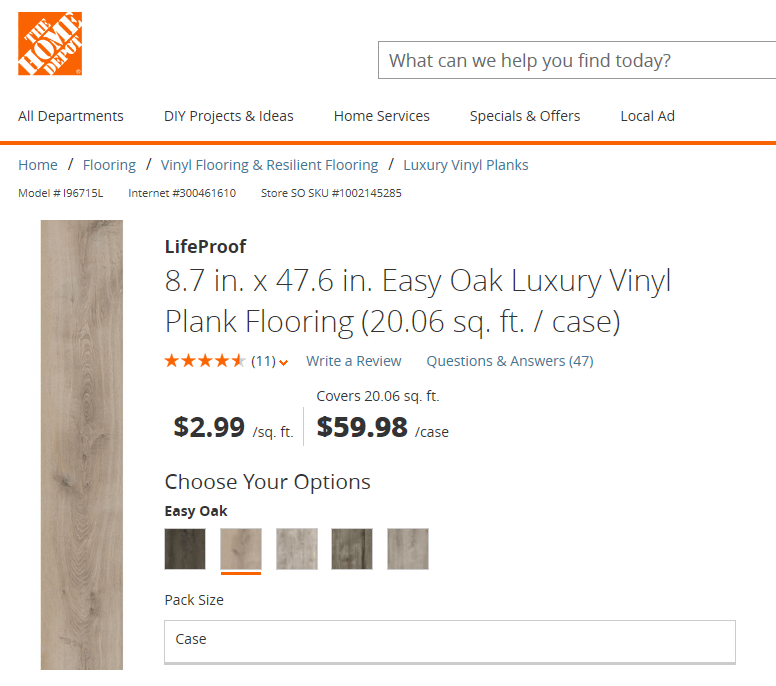Image resolution: width=776 pixels, height=686 pixels.
Task: Open the Home Services menu
Action: [x=382, y=116]
